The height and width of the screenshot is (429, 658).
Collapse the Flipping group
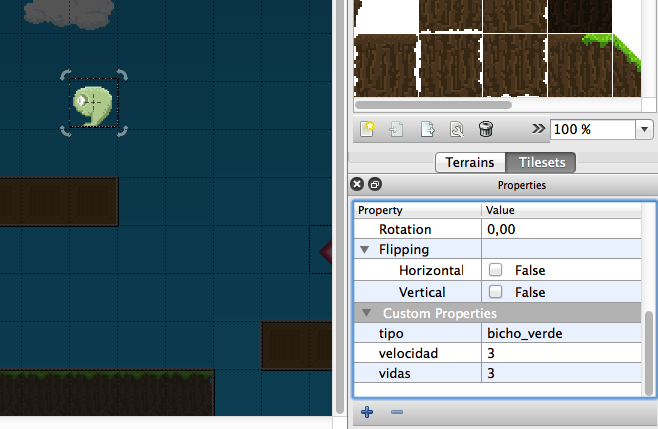point(365,250)
